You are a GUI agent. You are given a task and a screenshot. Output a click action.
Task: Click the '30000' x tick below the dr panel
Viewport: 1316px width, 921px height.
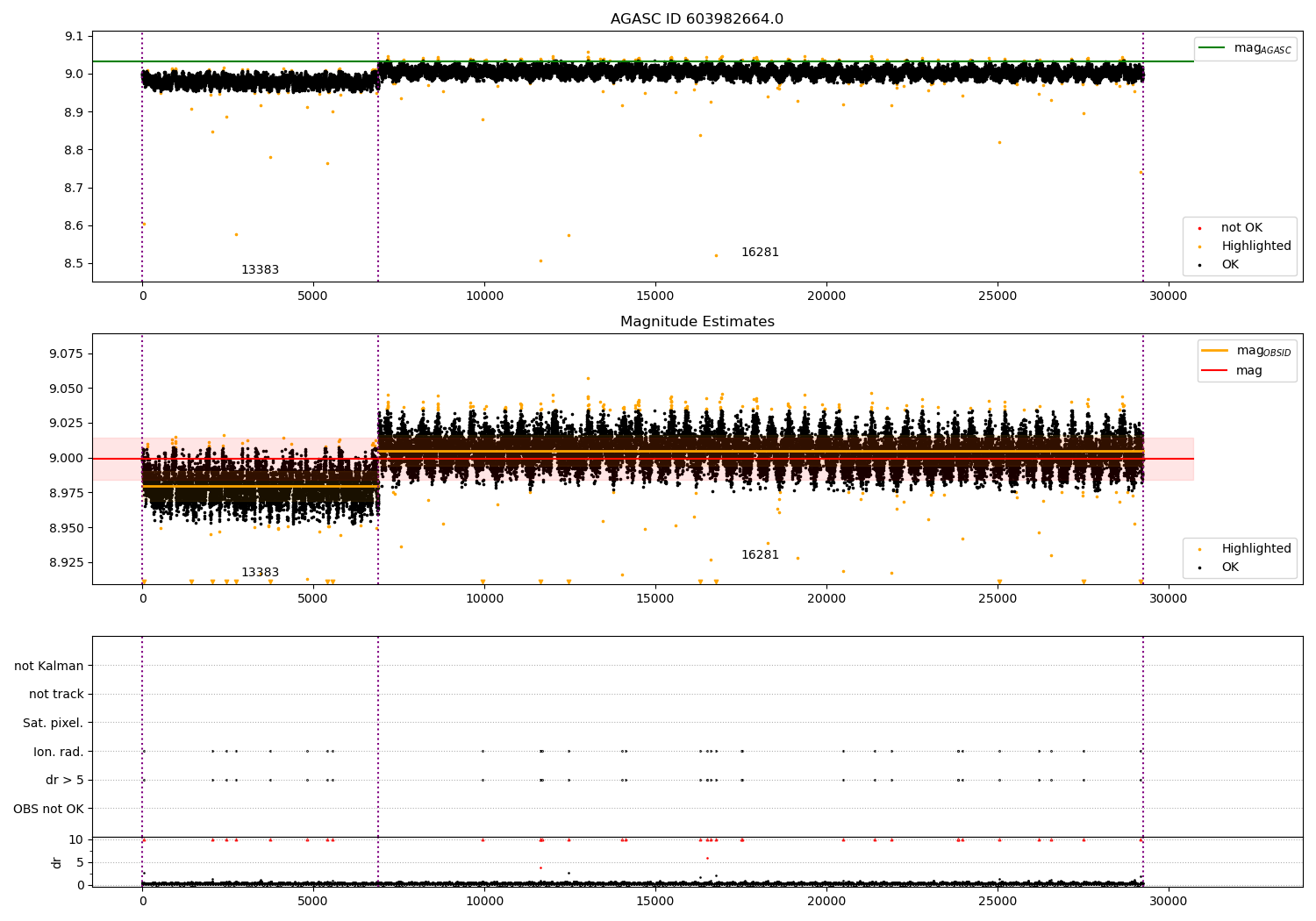tap(1169, 902)
